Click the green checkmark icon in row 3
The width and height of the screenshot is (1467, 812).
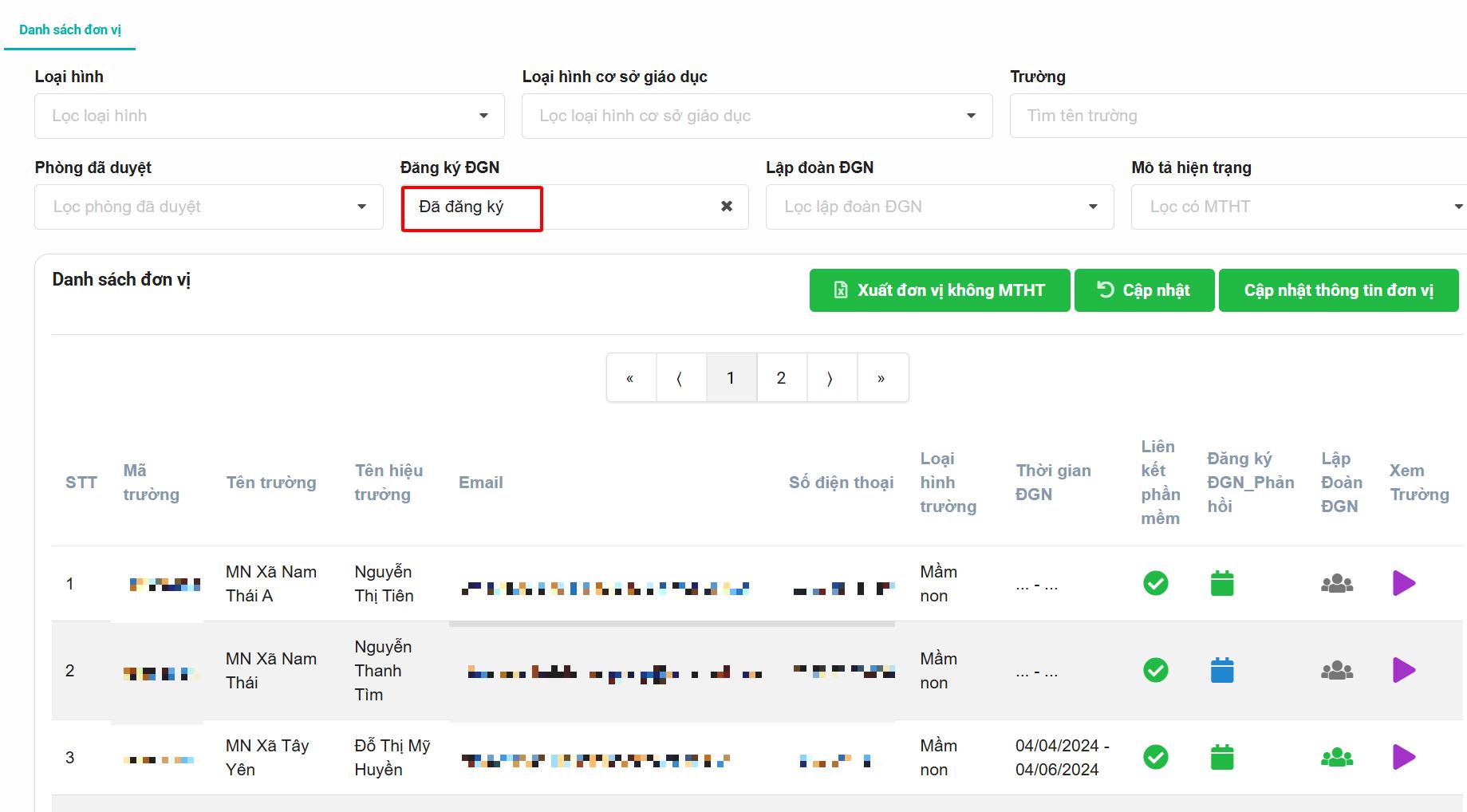pyautogui.click(x=1155, y=757)
